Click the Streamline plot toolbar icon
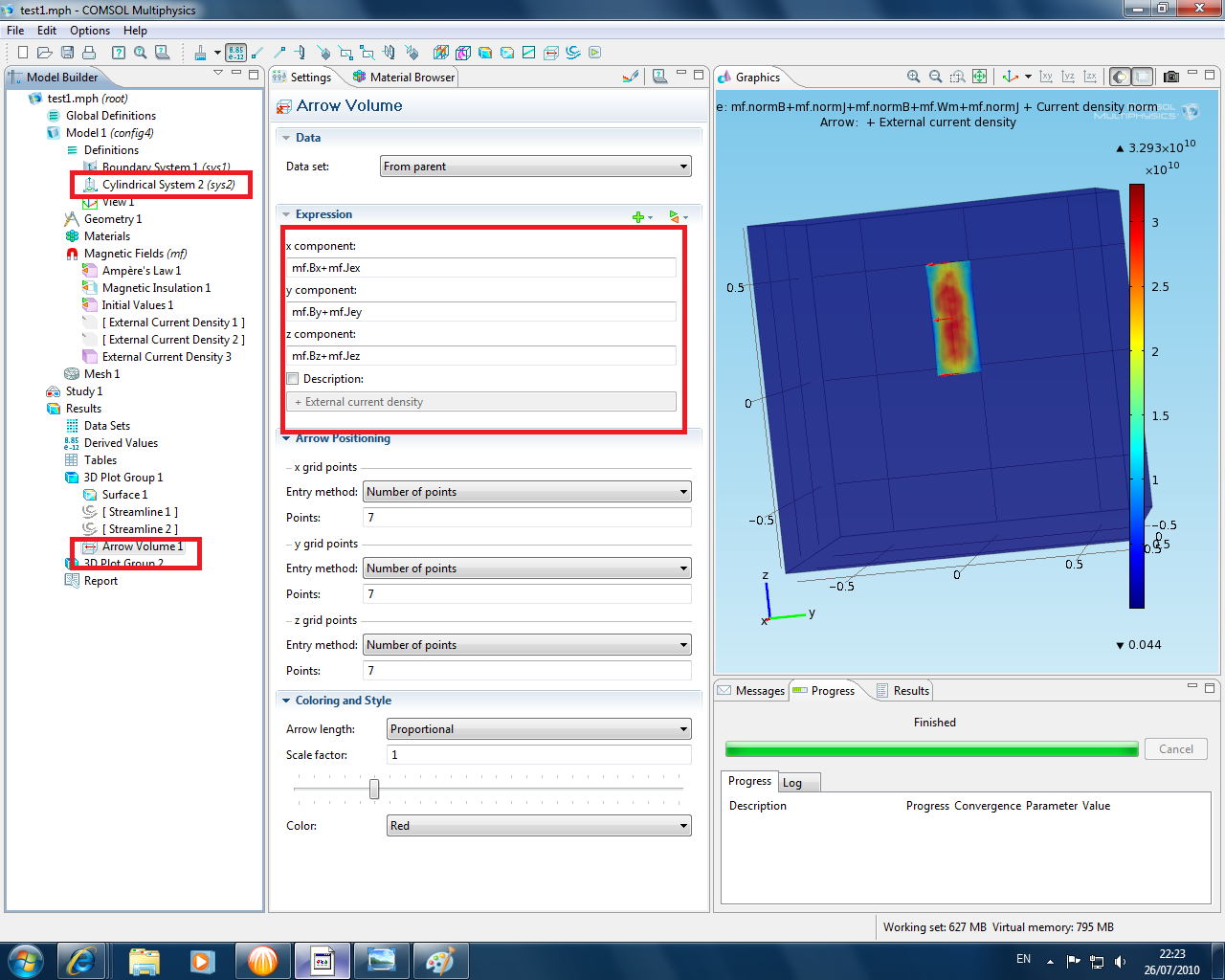1225x980 pixels. pyautogui.click(x=572, y=53)
